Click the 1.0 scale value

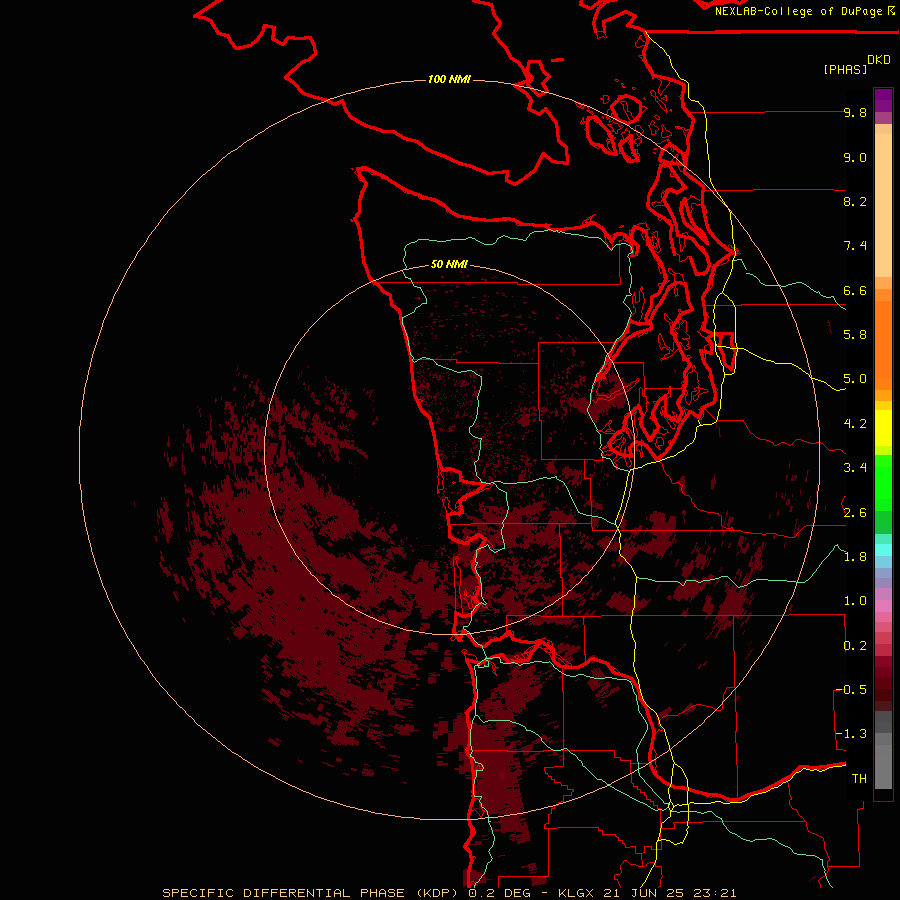[x=855, y=601]
